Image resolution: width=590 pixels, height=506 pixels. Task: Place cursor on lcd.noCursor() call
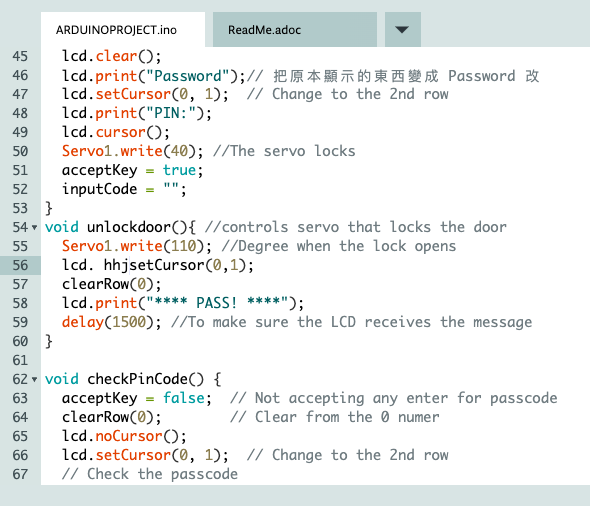124,436
